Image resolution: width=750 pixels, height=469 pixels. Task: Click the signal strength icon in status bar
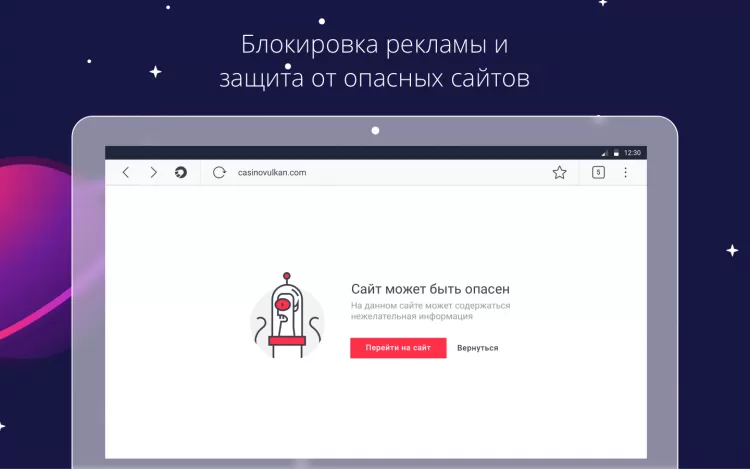click(605, 153)
